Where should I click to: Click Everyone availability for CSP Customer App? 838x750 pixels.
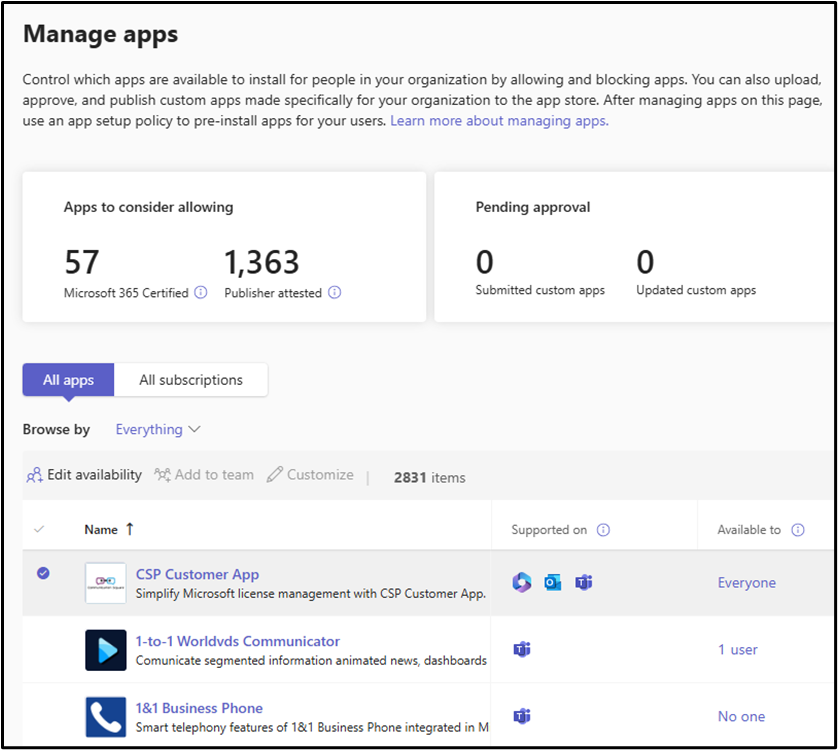point(747,583)
